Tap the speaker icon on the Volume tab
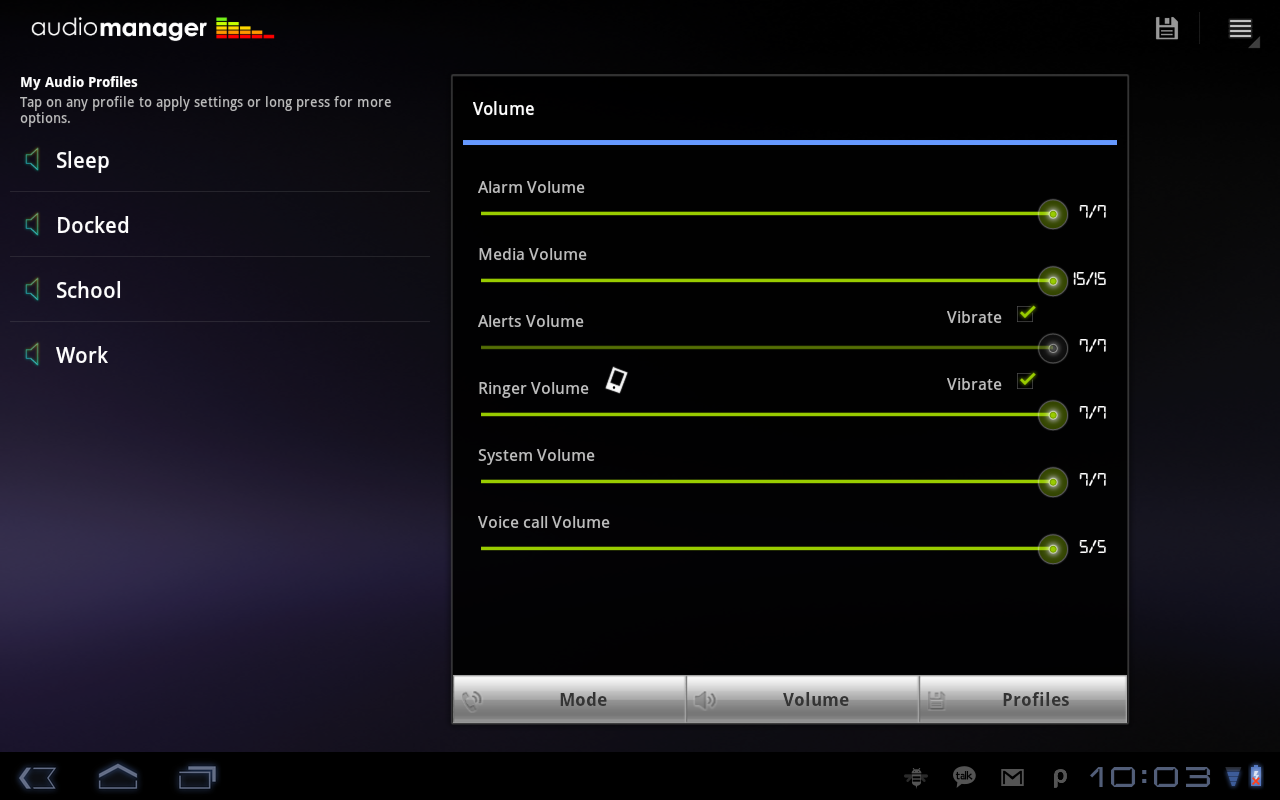The width and height of the screenshot is (1280, 800). coord(705,699)
